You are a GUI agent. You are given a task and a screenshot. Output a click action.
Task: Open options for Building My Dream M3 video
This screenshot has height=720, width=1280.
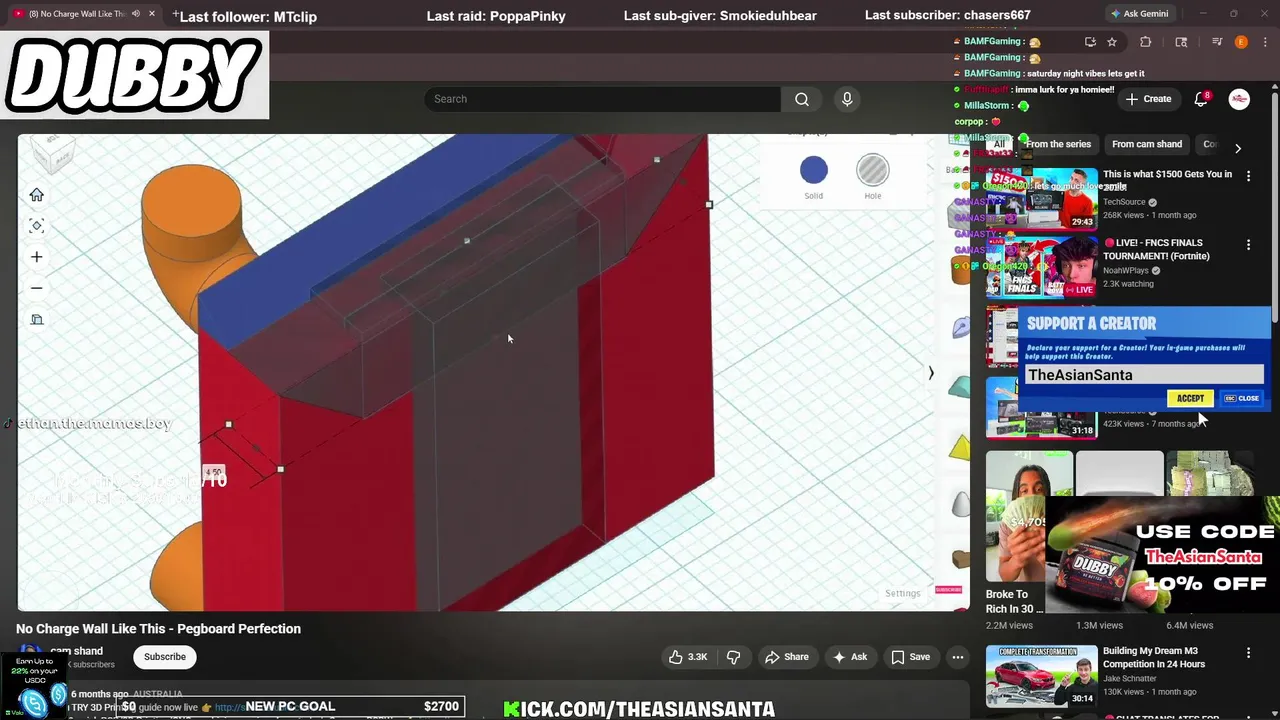click(x=1248, y=653)
